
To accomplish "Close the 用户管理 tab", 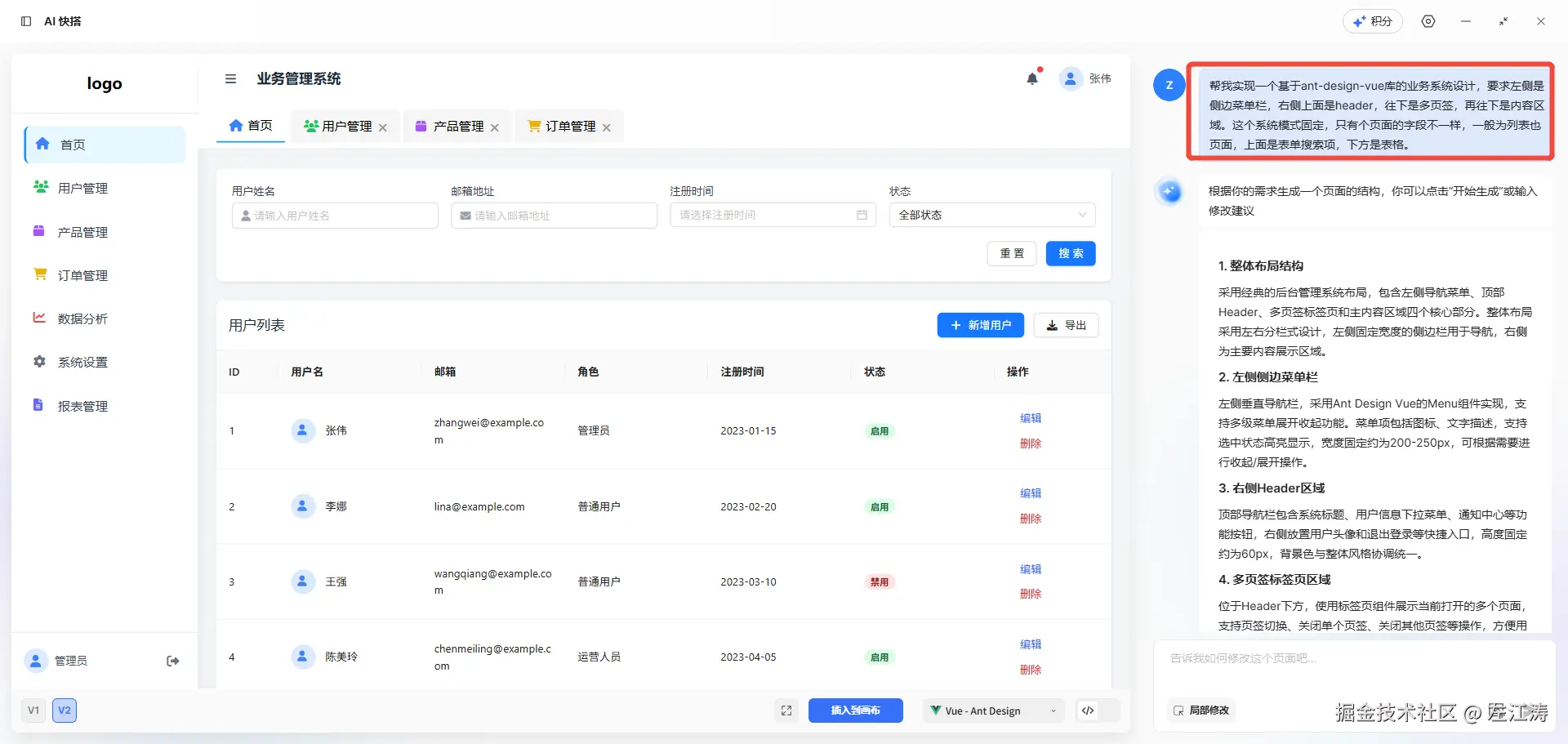I will (383, 127).
